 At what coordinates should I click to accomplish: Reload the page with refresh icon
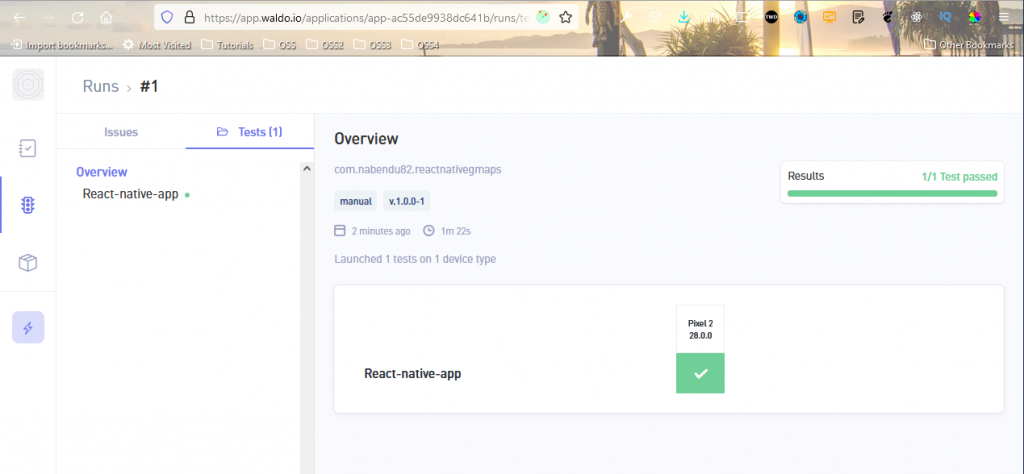point(77,18)
